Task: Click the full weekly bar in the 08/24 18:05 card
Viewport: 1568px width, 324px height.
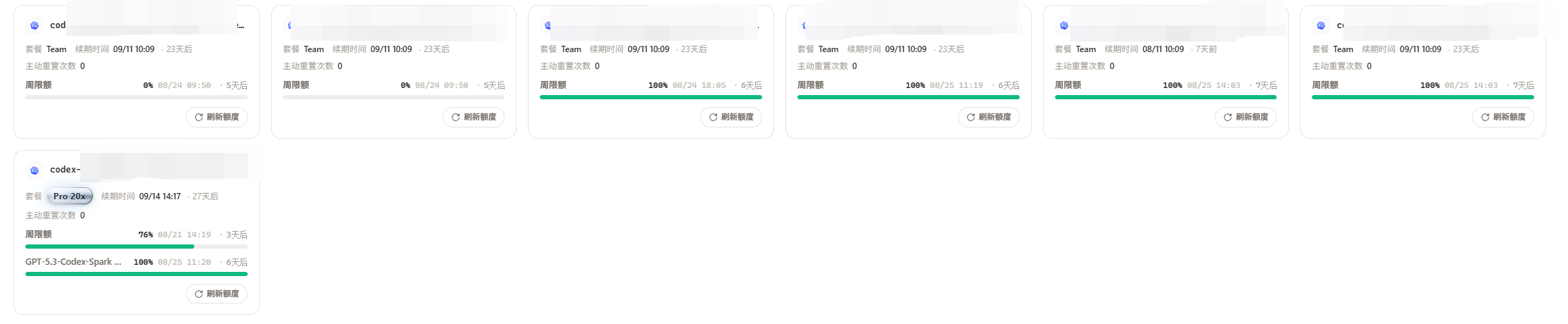Action: click(651, 97)
